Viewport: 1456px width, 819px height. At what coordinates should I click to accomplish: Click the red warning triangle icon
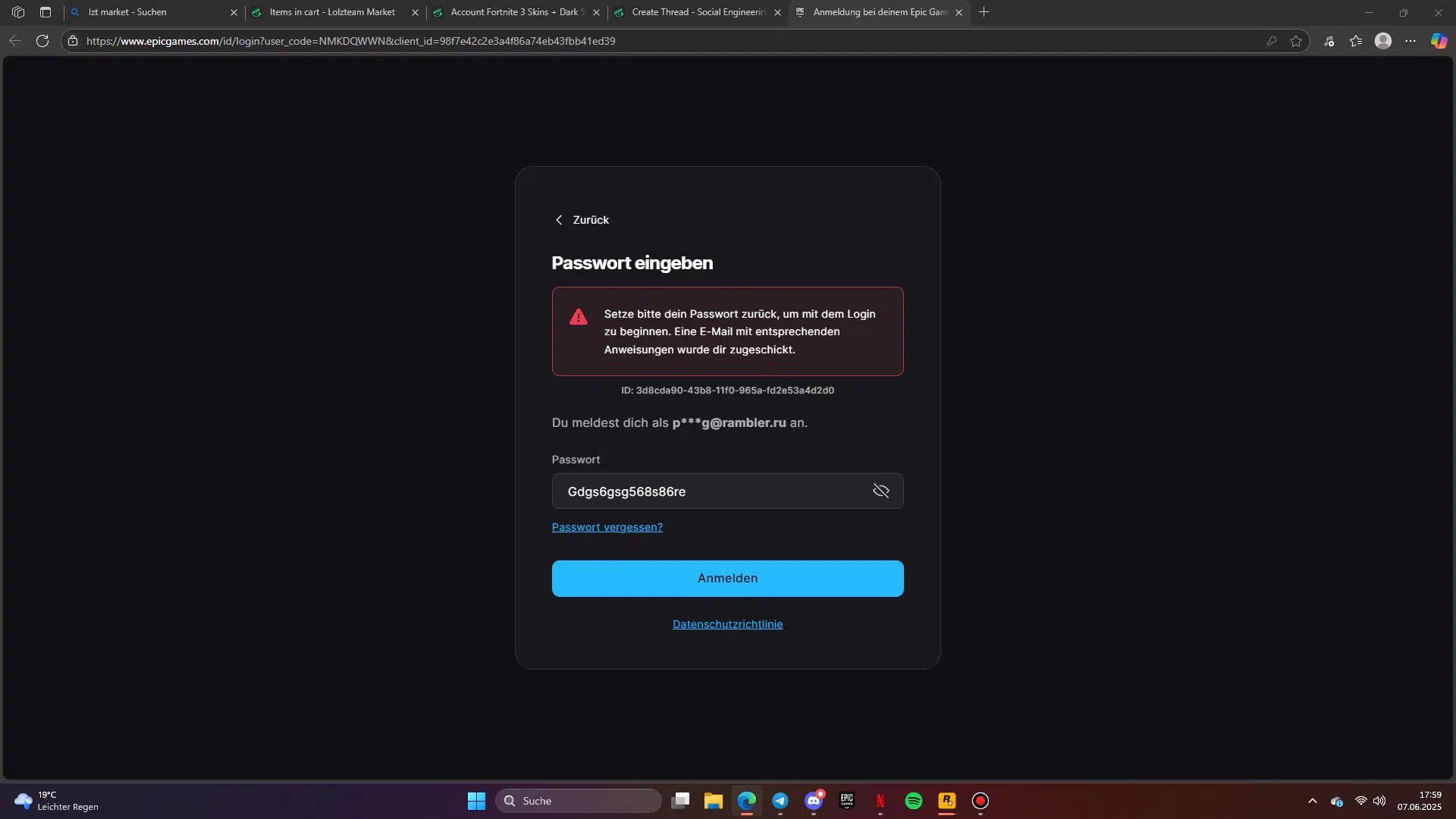coord(579,317)
